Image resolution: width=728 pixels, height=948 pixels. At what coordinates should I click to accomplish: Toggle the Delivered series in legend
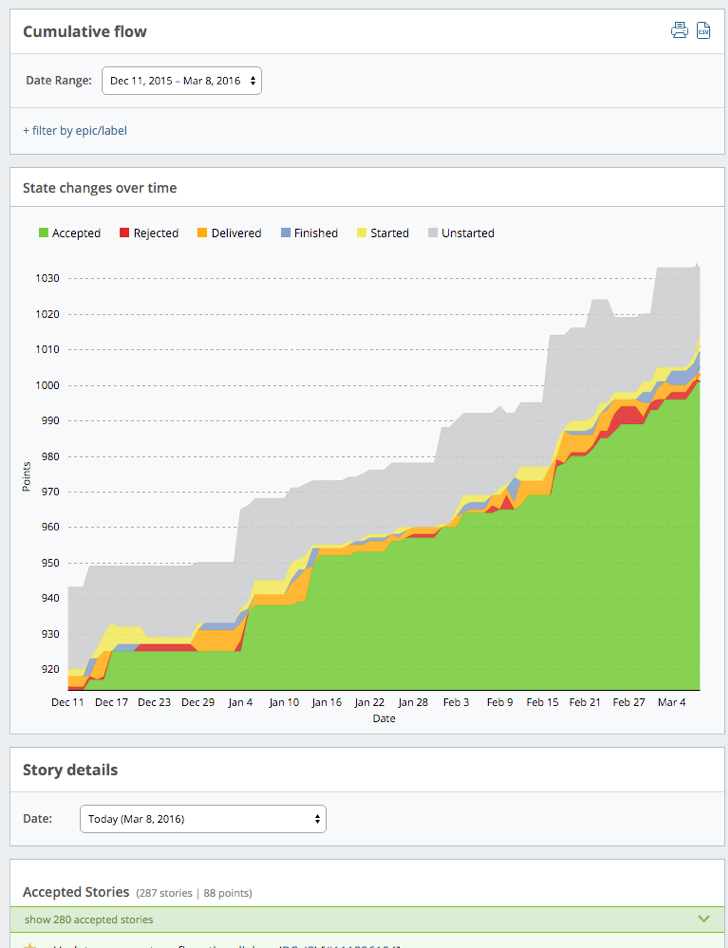[227, 233]
